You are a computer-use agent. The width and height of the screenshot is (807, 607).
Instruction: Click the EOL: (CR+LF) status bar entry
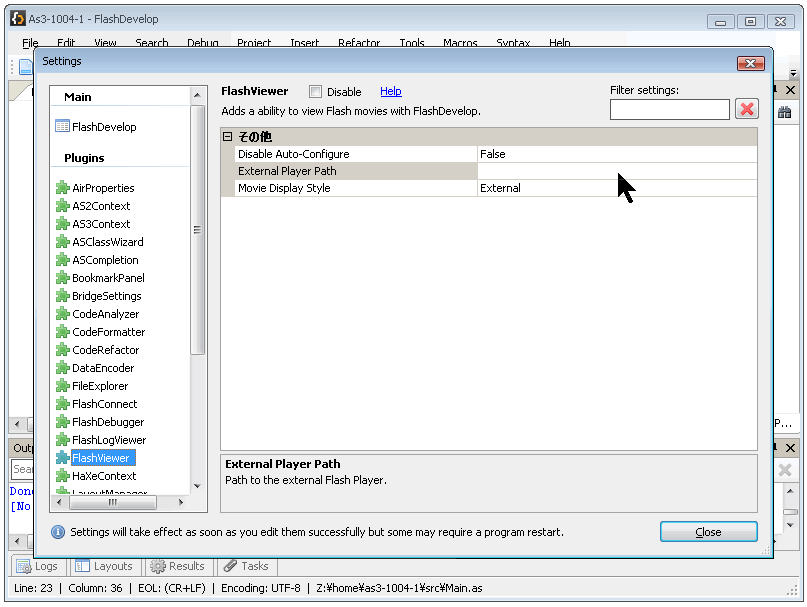pos(172,588)
